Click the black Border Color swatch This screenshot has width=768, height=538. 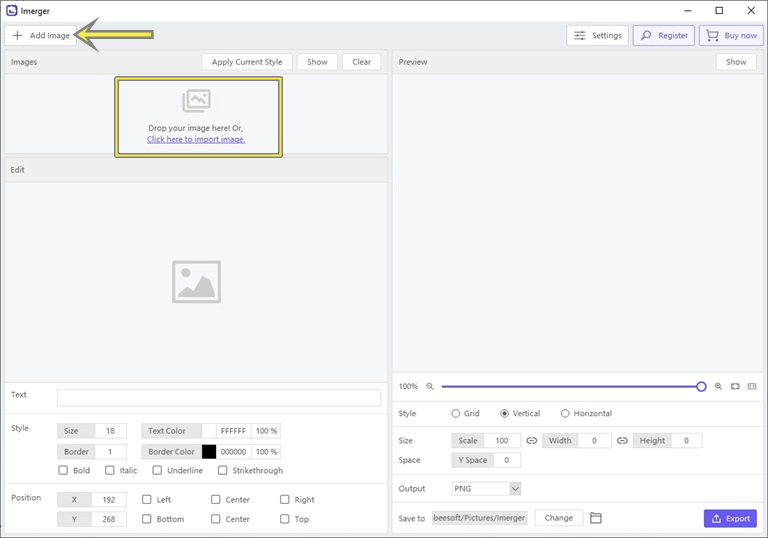pyautogui.click(x=209, y=452)
